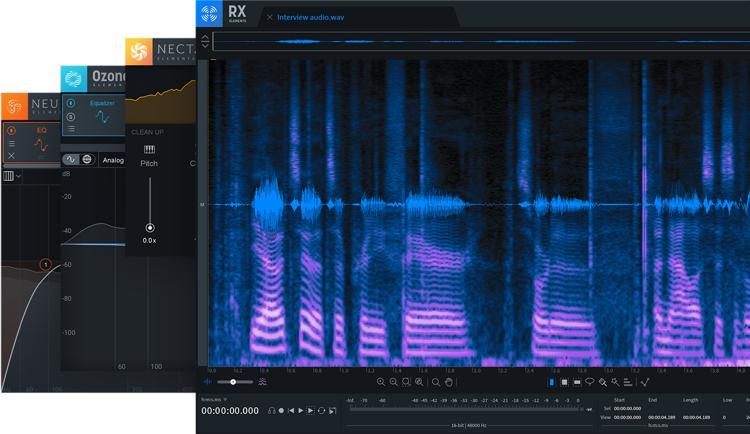Expand the waveform overview collapse arrows
Image resolution: width=750 pixels, height=434 pixels.
click(205, 41)
